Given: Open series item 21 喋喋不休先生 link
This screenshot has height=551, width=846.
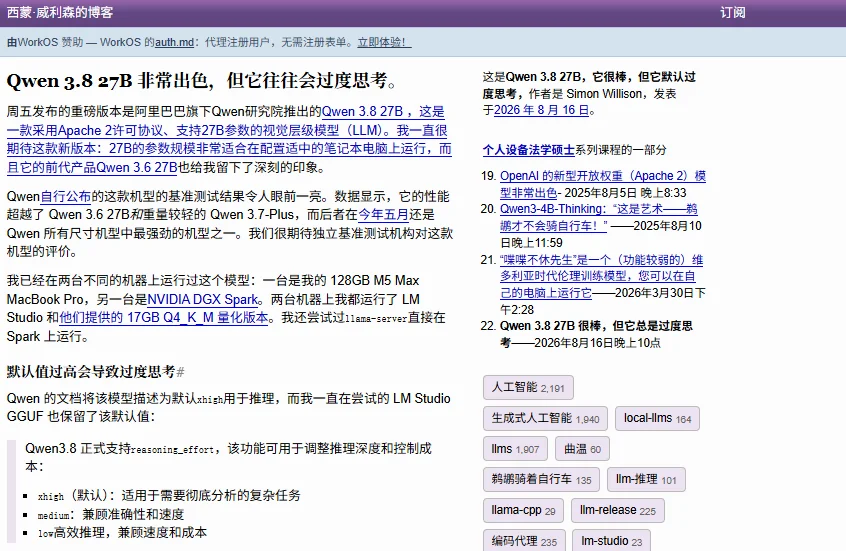Looking at the screenshot, I should tap(601, 276).
